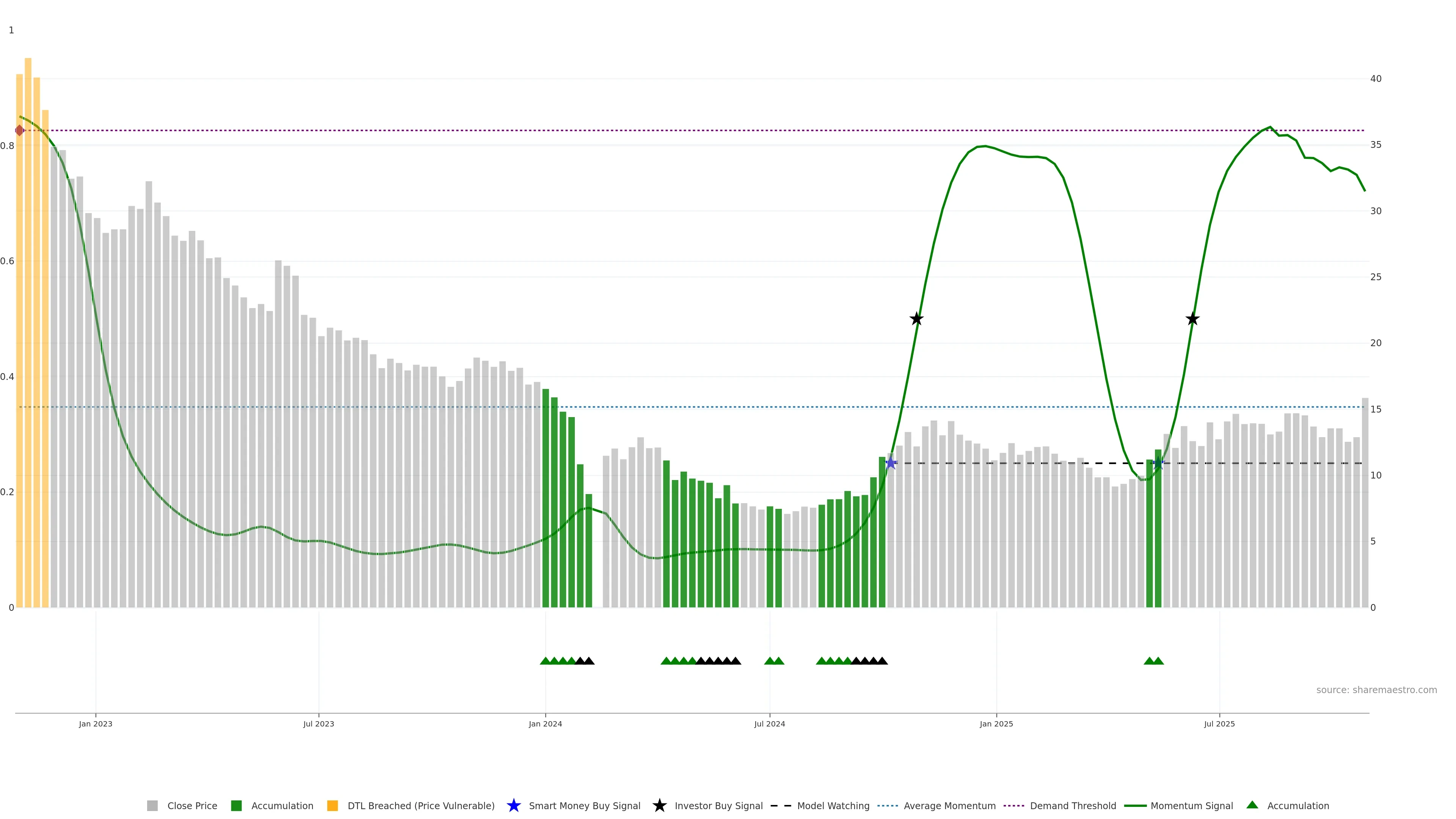Viewport: 1456px width, 819px height.
Task: Click the first black Investor Buy star on the chart
Action: click(x=916, y=319)
